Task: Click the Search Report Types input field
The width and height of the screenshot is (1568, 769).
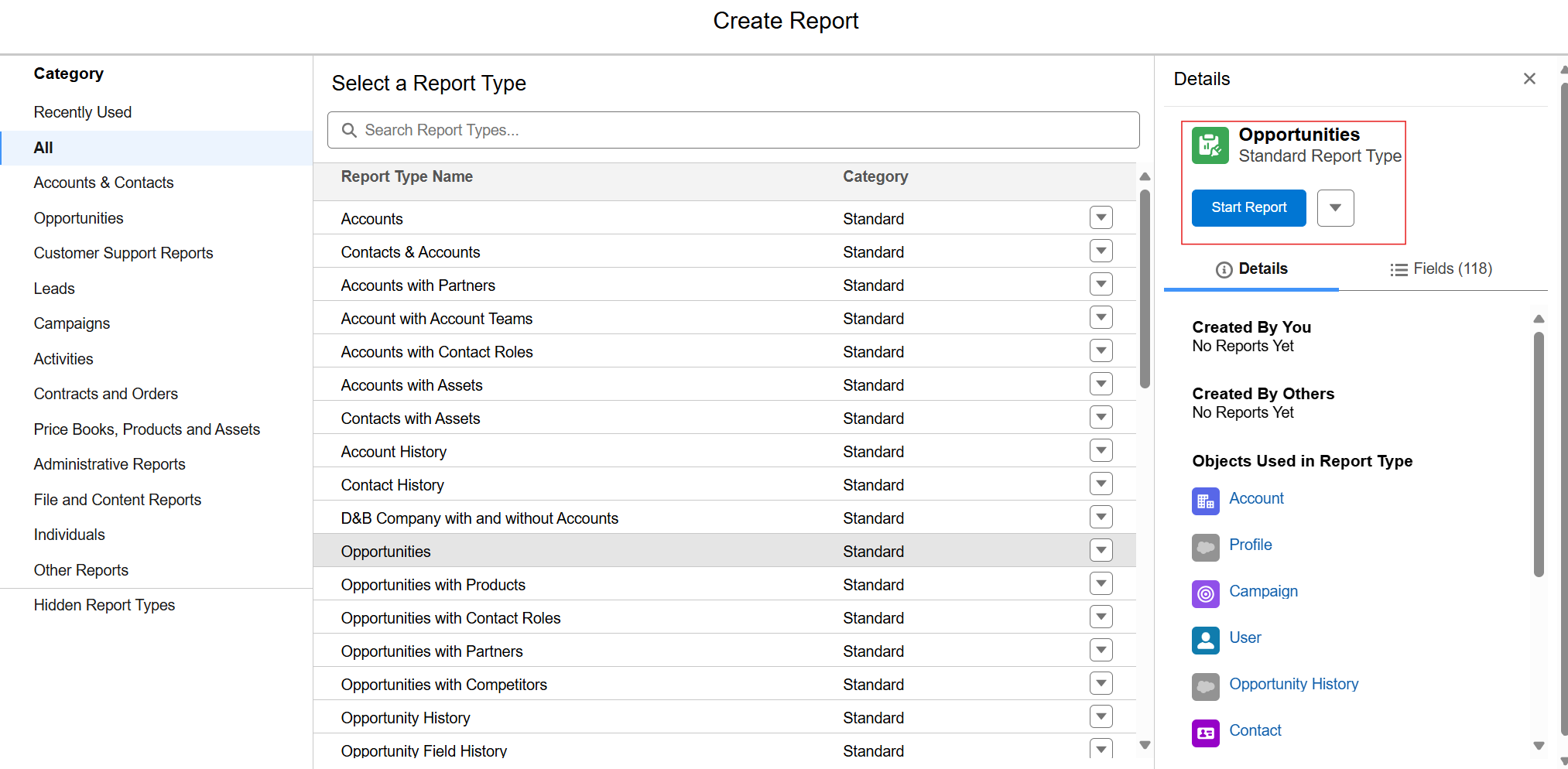Action: tap(733, 130)
